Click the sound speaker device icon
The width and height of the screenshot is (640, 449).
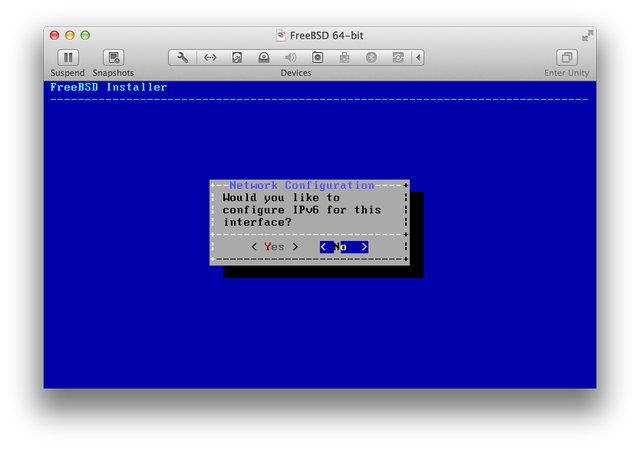pos(290,58)
